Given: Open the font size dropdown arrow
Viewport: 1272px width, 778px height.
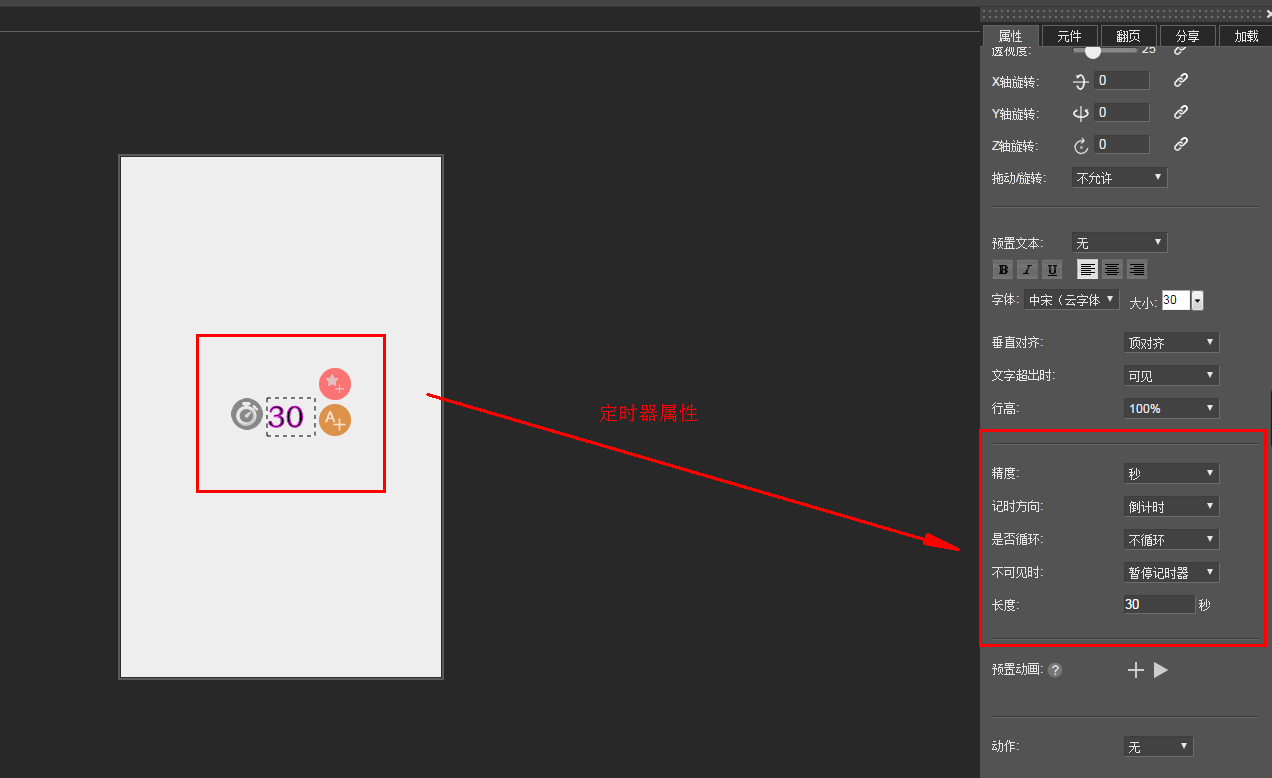Looking at the screenshot, I should pos(1197,300).
